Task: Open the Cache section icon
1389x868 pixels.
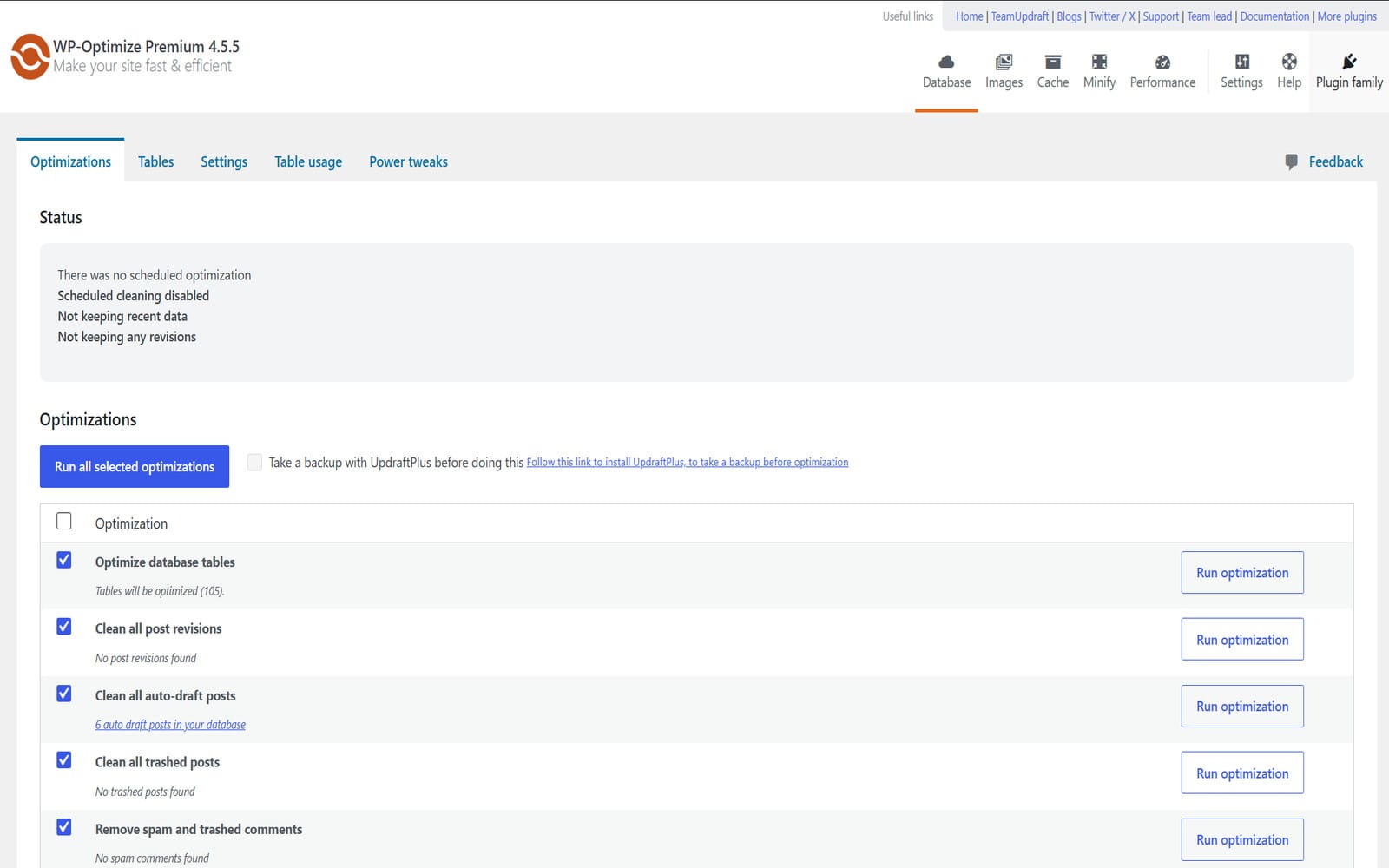Action: pyautogui.click(x=1052, y=62)
